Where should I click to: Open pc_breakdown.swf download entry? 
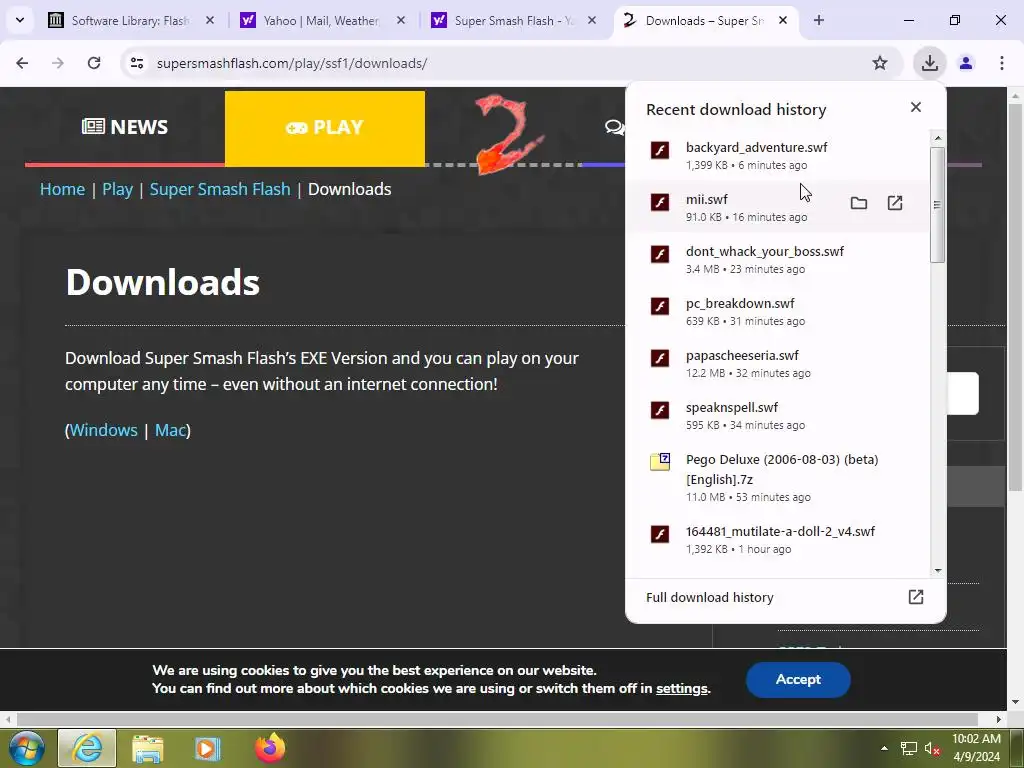point(777,311)
